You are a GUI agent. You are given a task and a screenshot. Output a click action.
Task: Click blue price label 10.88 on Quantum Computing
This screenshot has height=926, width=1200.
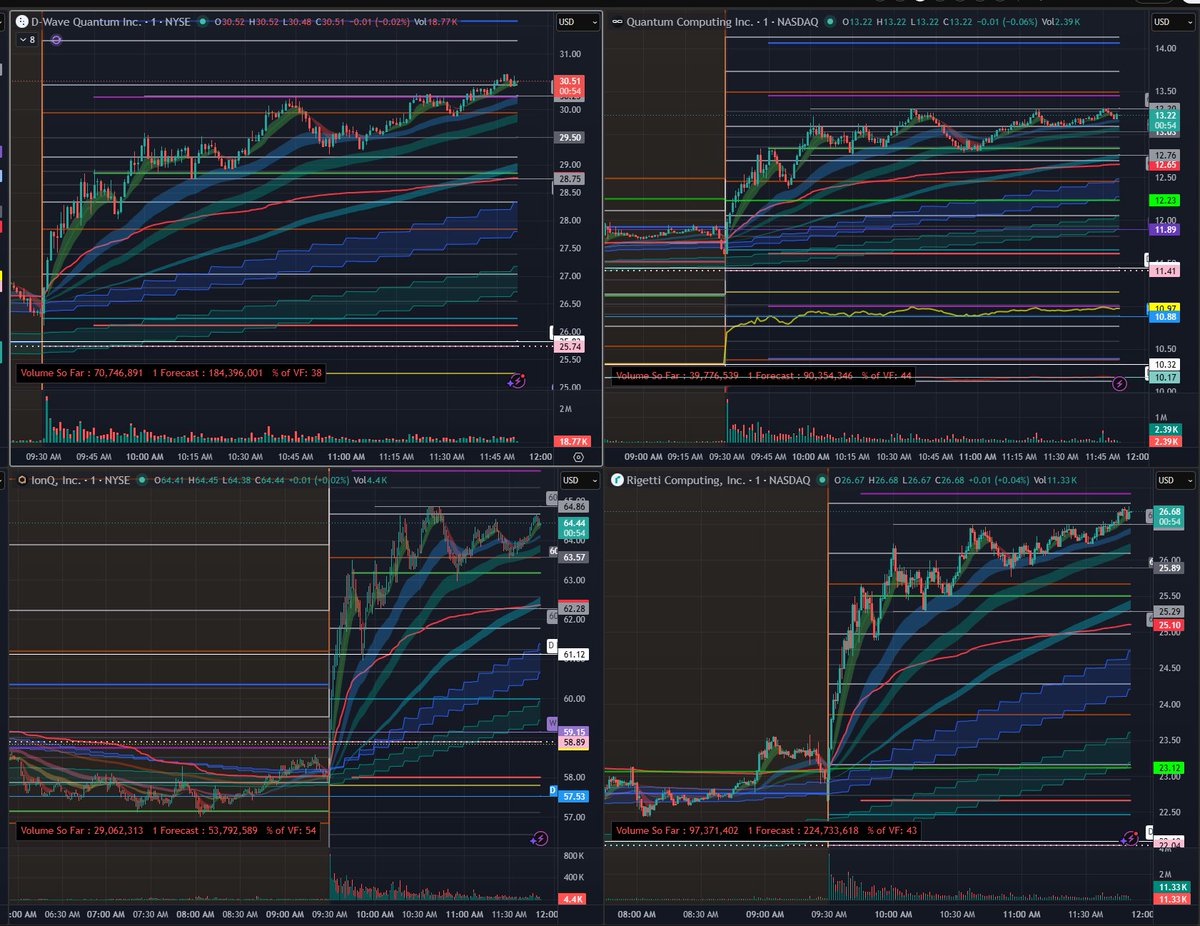point(1164,317)
